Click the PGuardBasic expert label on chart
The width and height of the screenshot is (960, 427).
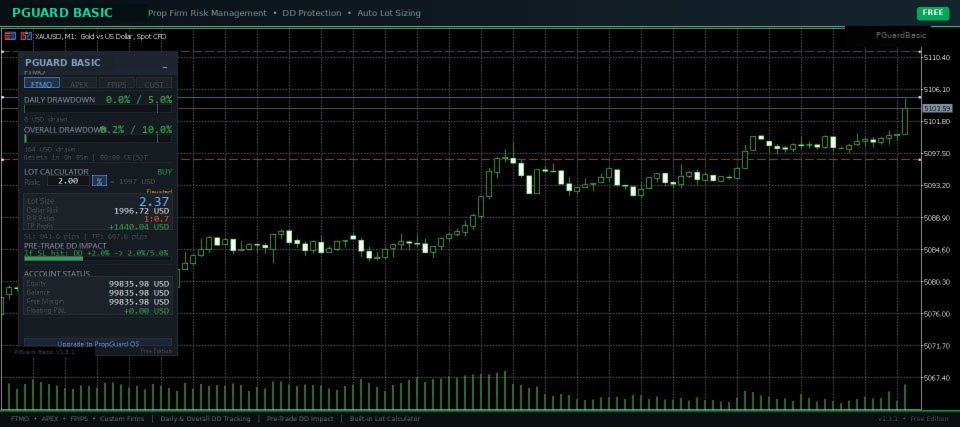pos(901,35)
